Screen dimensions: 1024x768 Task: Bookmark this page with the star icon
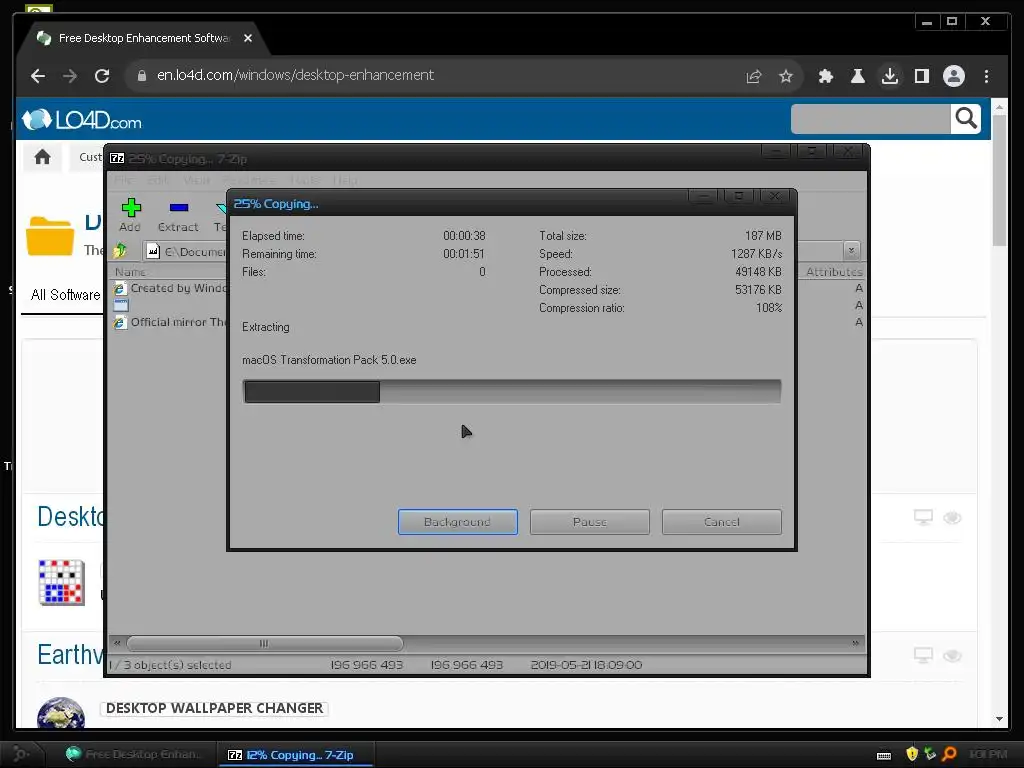tap(786, 76)
